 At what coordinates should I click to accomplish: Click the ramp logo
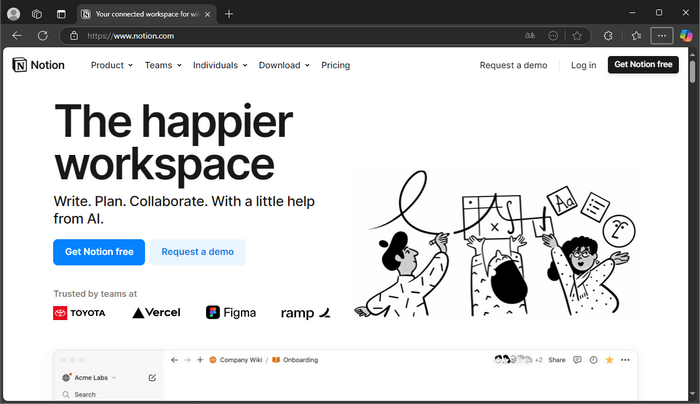[306, 313]
